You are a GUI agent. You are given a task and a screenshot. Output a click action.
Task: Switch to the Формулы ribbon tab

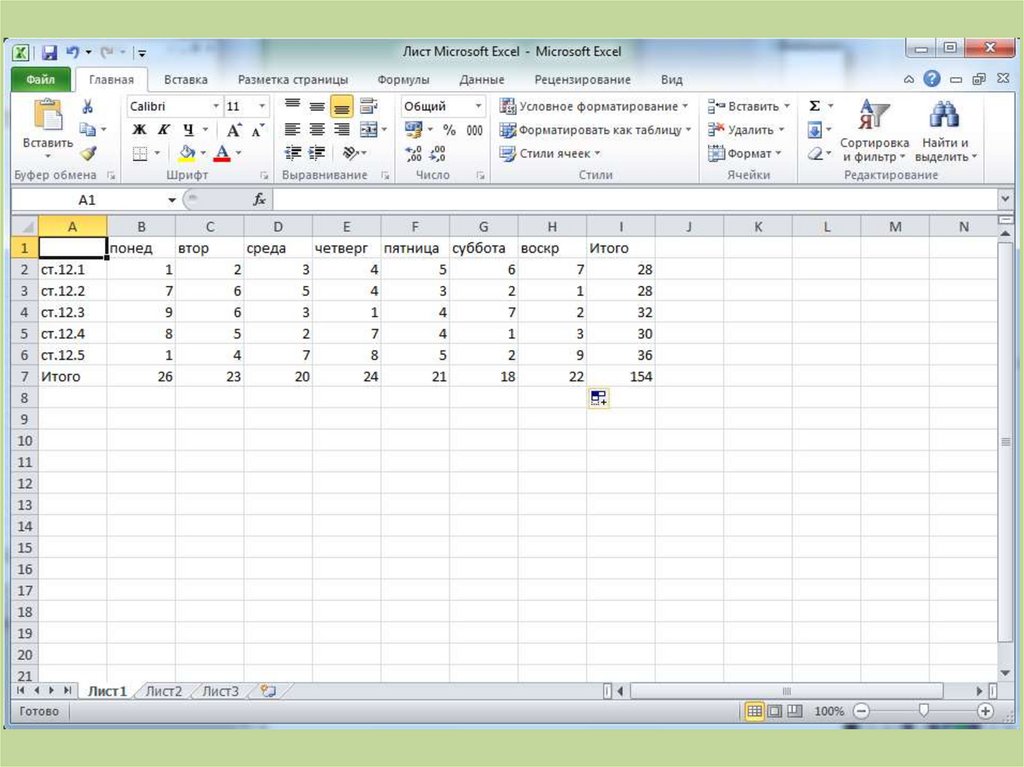click(x=403, y=79)
